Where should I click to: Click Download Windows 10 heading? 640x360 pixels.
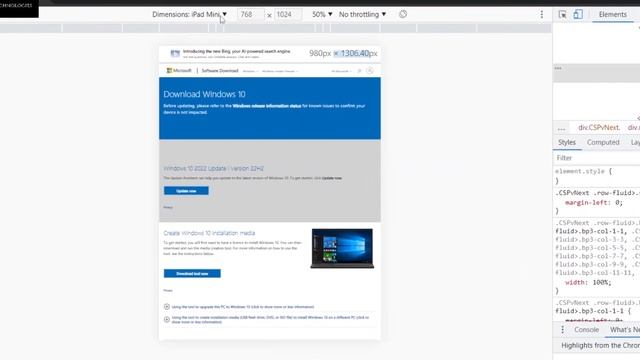[204, 94]
